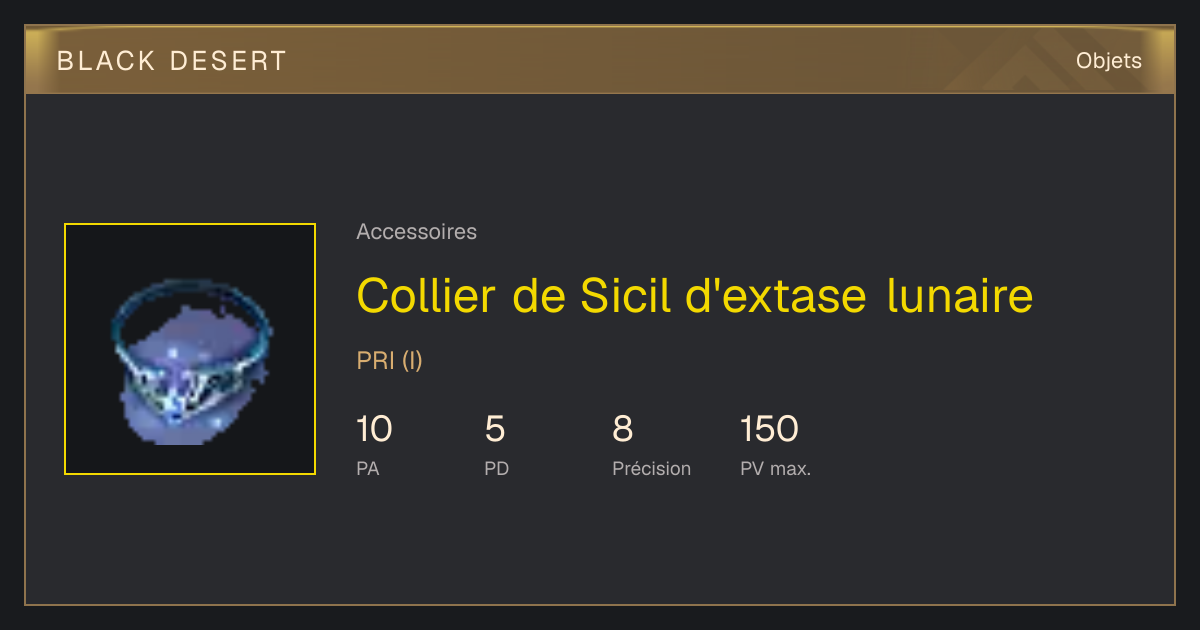1200x630 pixels.
Task: Click the Précision stat label
Action: [651, 468]
